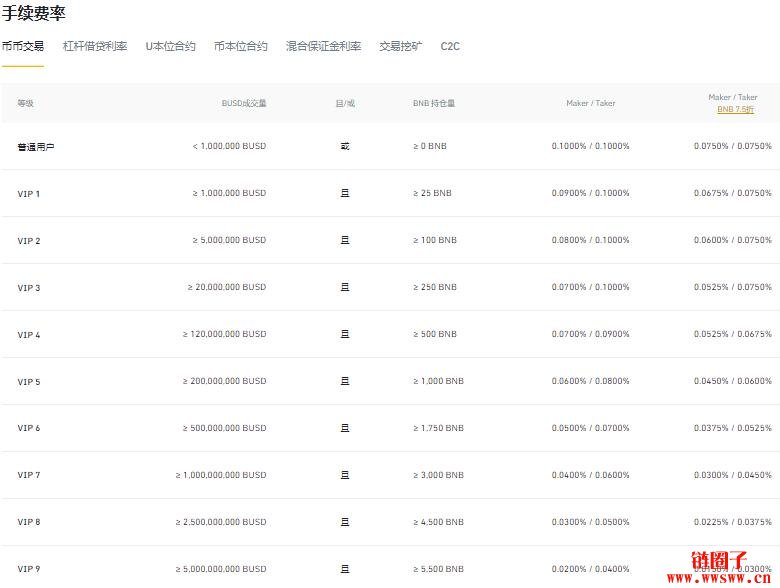The height and width of the screenshot is (588, 780).
Task: Click the BNB 持仓量 column header
Action: pyautogui.click(x=434, y=103)
